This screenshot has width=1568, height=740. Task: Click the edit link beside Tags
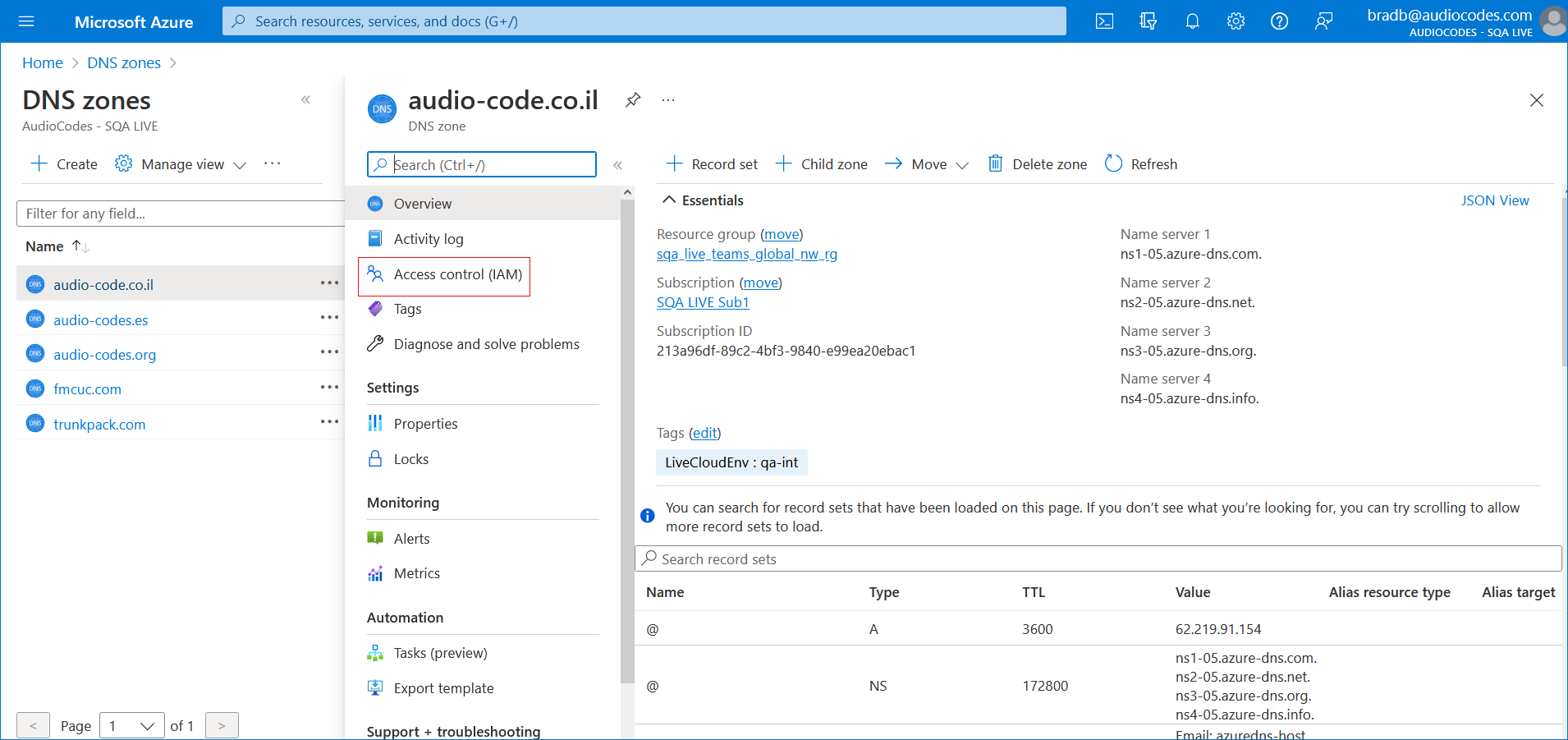(704, 433)
